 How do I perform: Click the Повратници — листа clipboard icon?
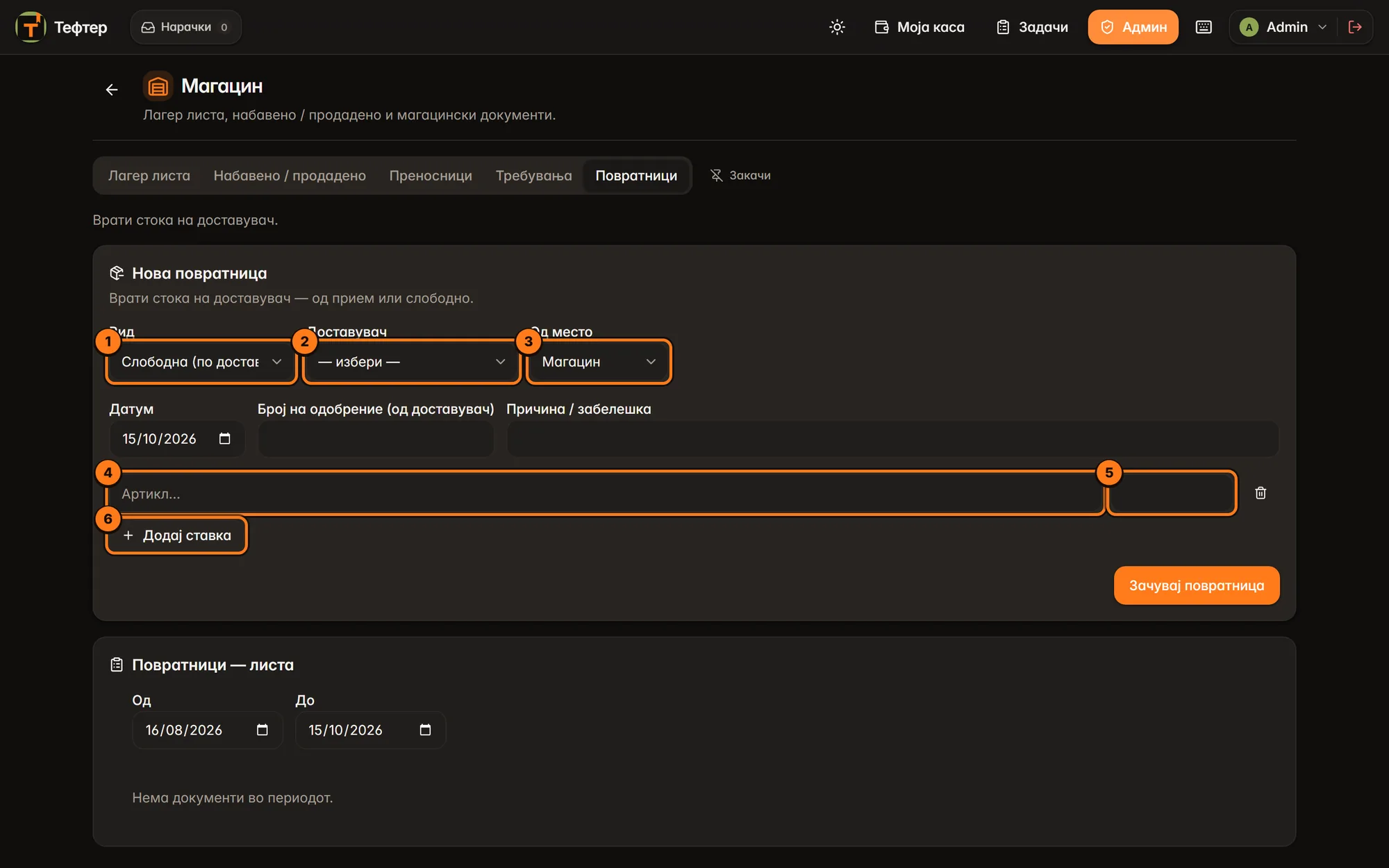click(117, 665)
